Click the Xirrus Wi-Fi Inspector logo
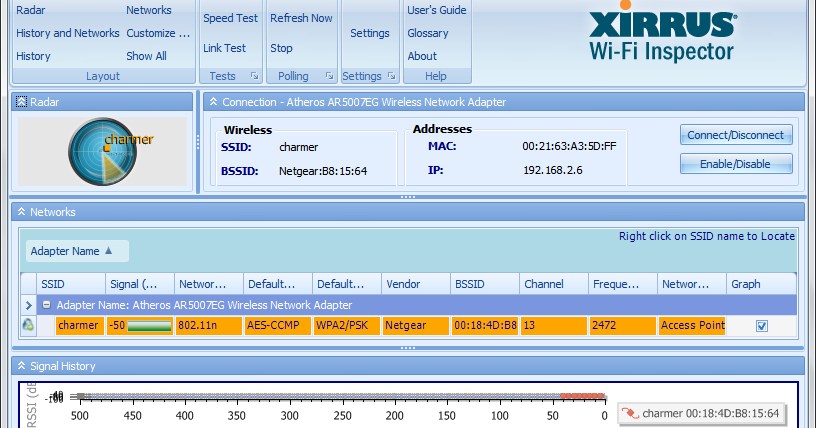This screenshot has height=428, width=816. (x=662, y=32)
